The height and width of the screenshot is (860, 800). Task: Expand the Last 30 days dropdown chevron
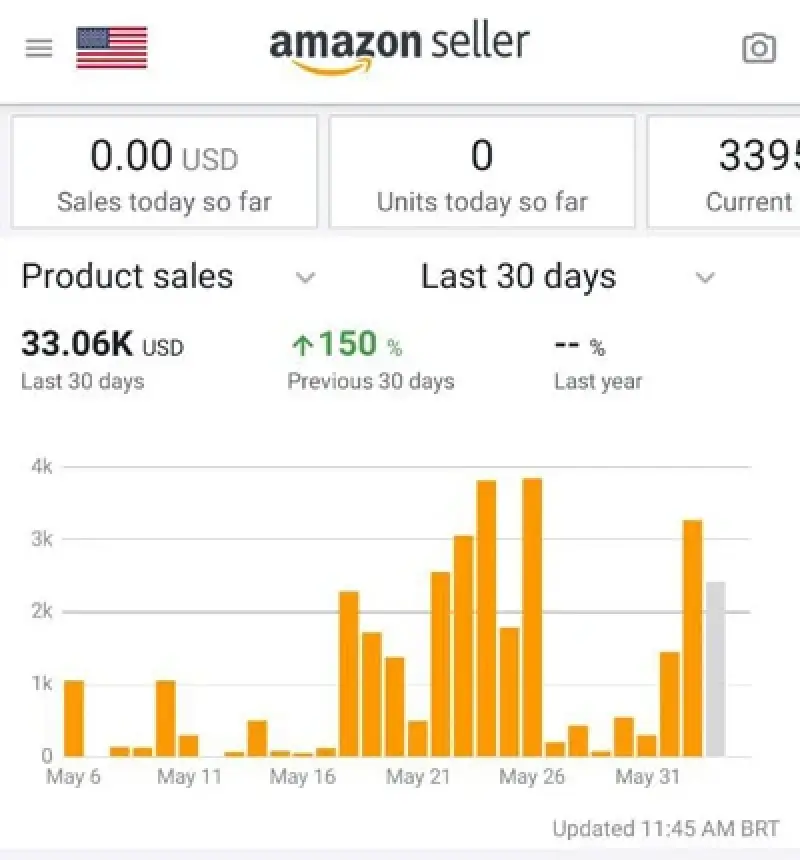coord(705,278)
